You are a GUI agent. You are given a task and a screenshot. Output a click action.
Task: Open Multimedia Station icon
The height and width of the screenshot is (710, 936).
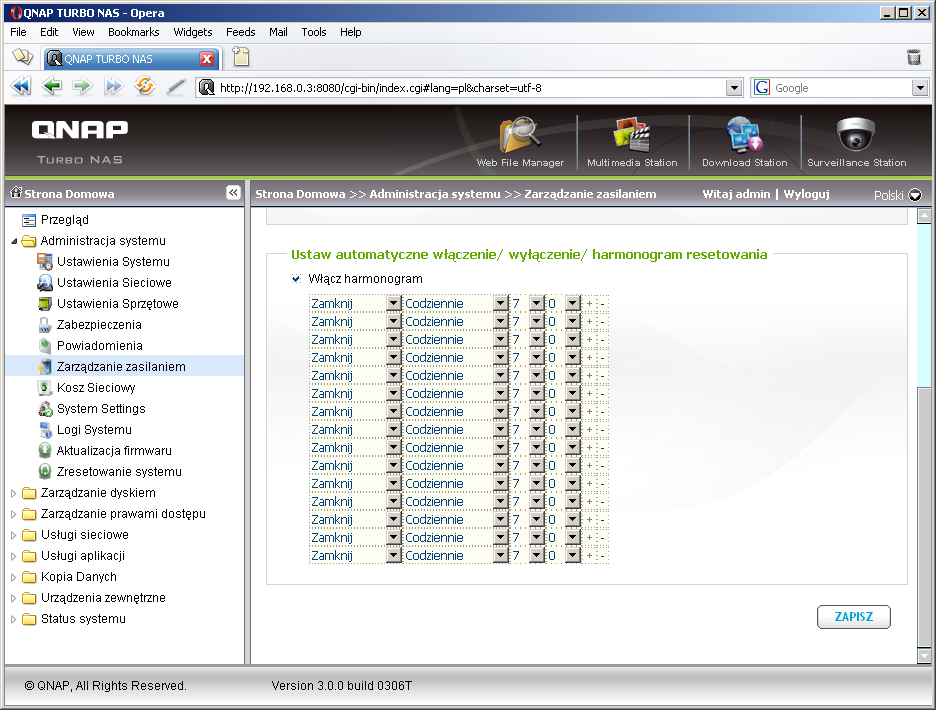point(632,134)
